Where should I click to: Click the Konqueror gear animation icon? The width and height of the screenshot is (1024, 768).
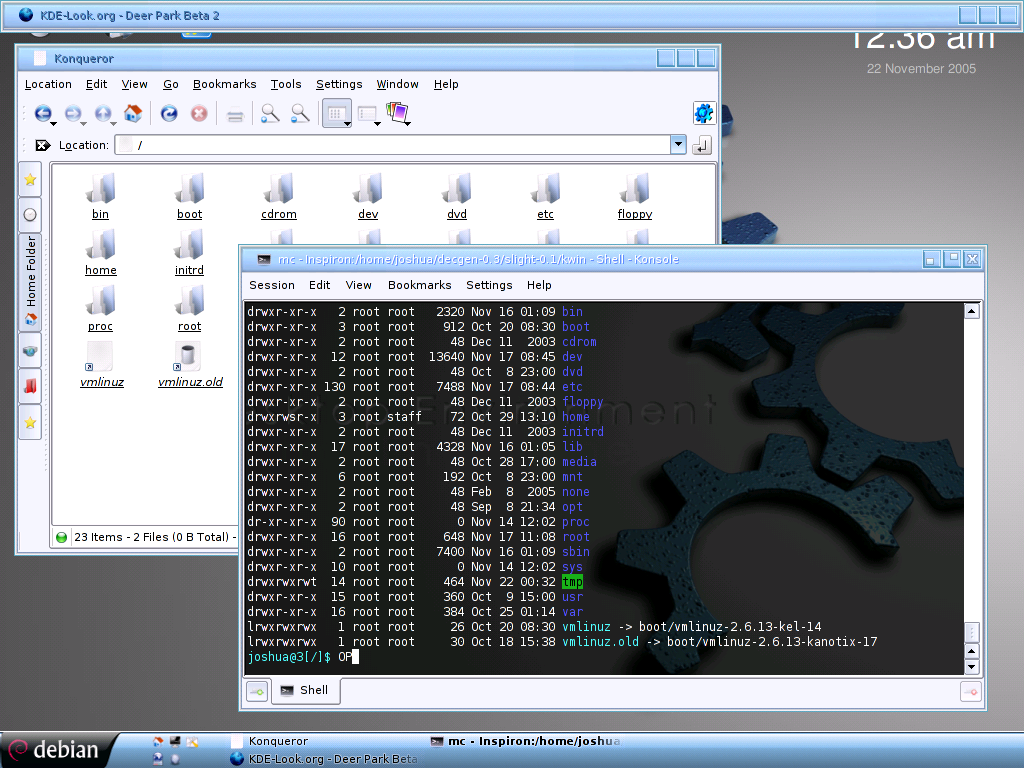pyautogui.click(x=703, y=114)
